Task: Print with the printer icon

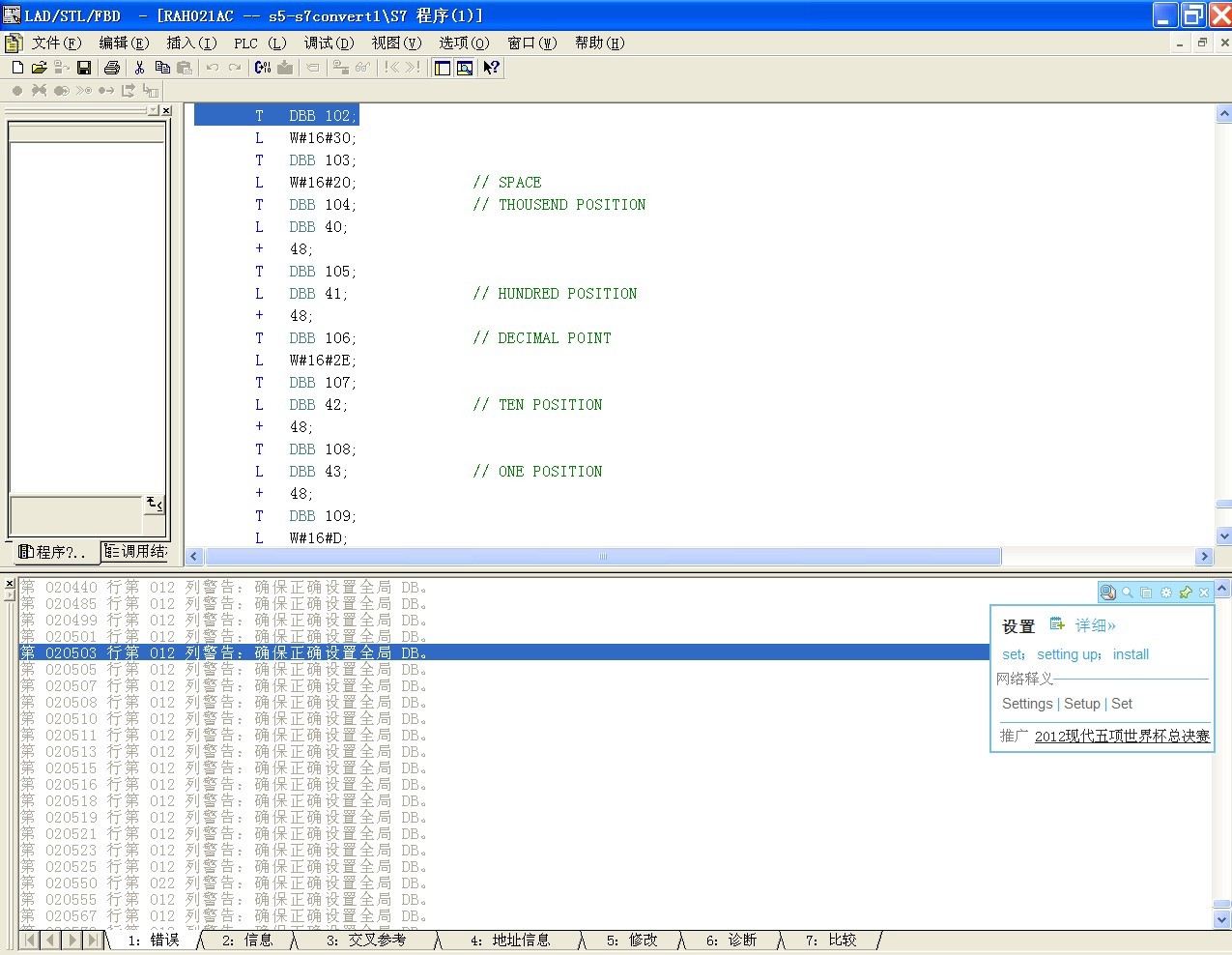Action: click(x=112, y=68)
